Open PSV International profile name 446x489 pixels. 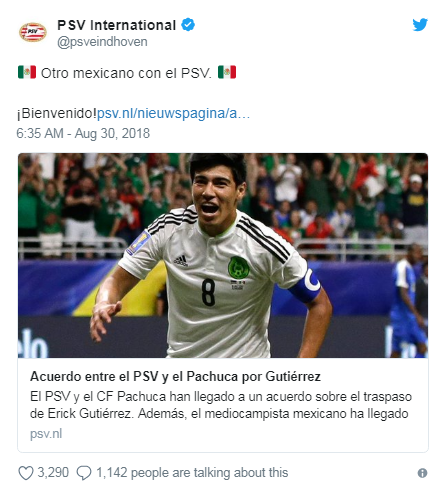click(x=117, y=25)
